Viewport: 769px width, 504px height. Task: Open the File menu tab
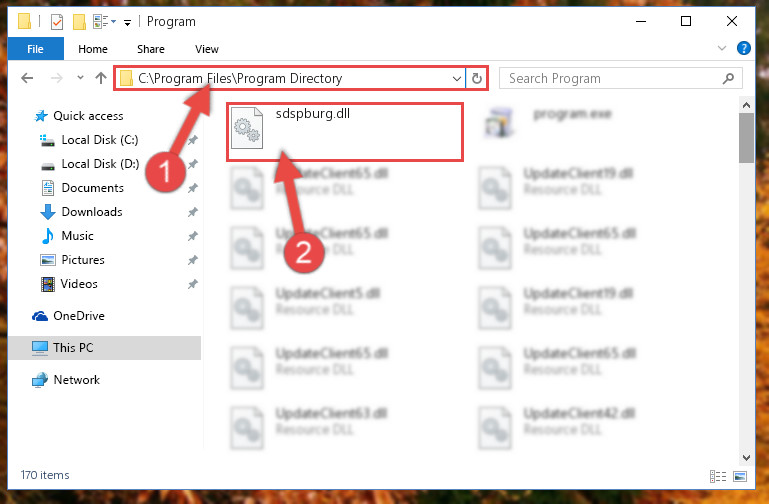35,49
